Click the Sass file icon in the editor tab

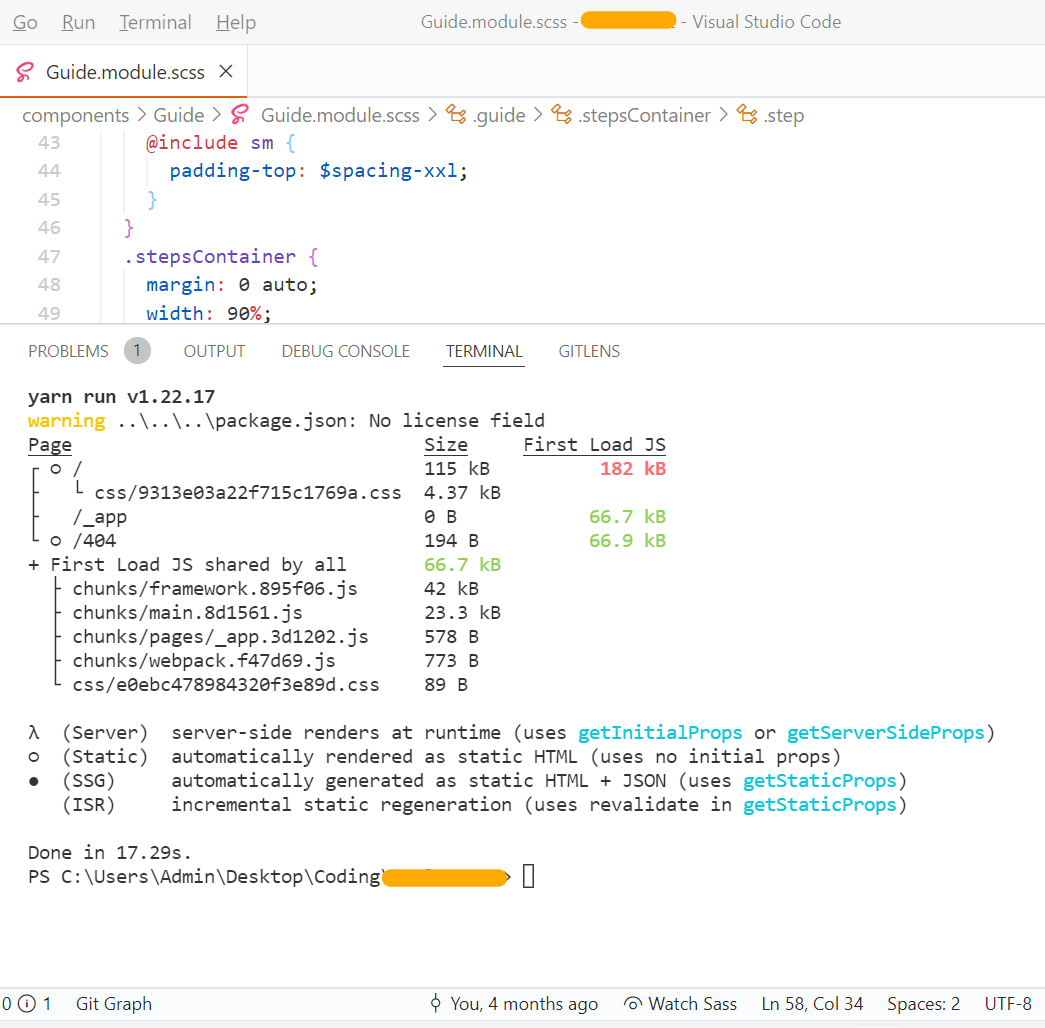(x=25, y=72)
